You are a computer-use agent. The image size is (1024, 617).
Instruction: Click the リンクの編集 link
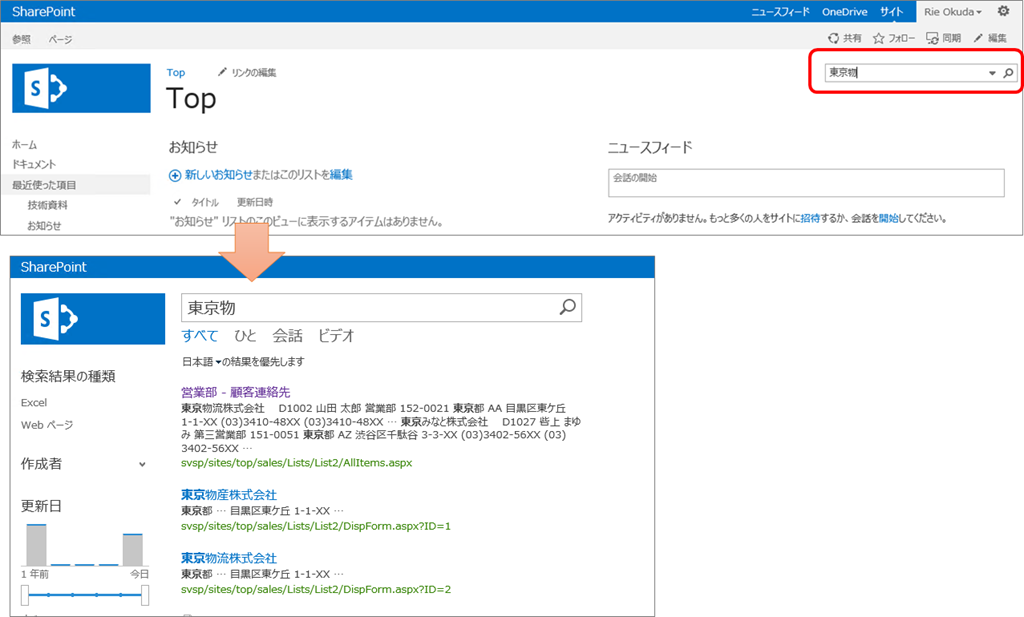[x=254, y=72]
